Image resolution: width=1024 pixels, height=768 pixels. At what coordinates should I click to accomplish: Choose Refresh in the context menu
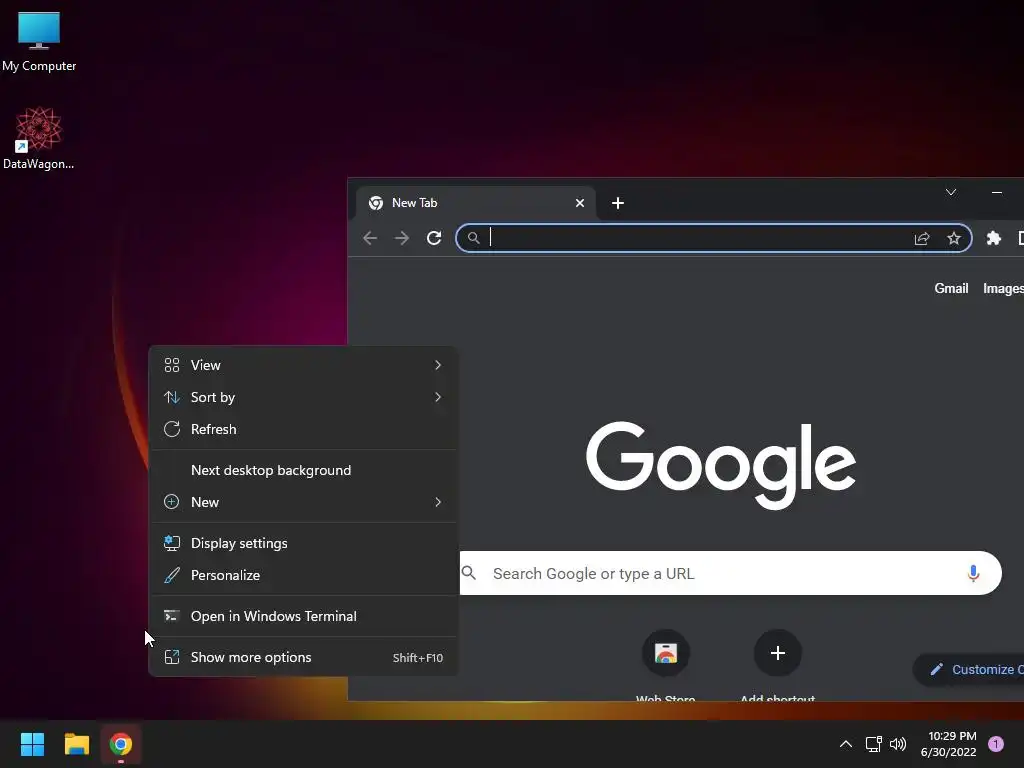[303, 429]
